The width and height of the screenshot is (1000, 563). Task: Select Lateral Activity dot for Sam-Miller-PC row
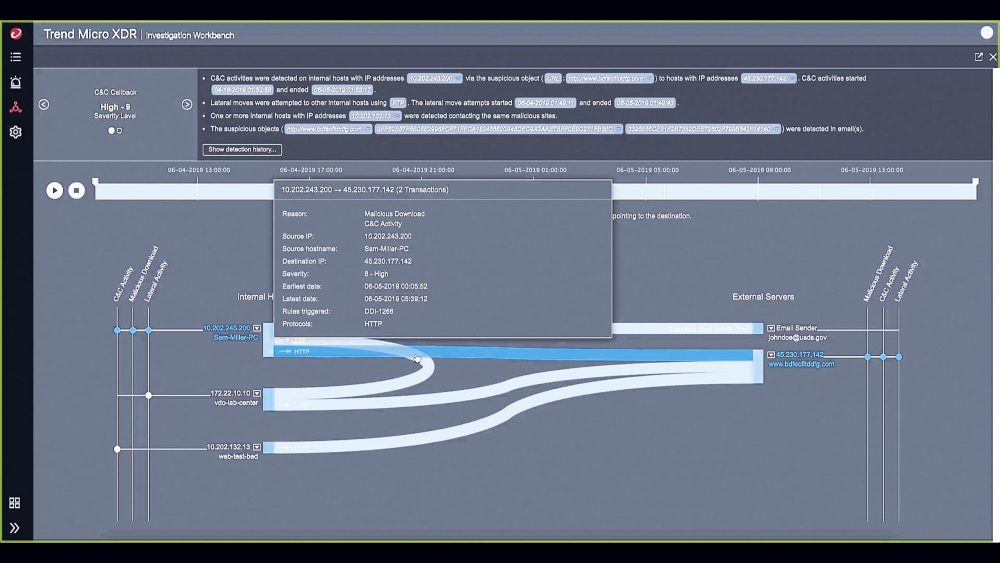149,330
